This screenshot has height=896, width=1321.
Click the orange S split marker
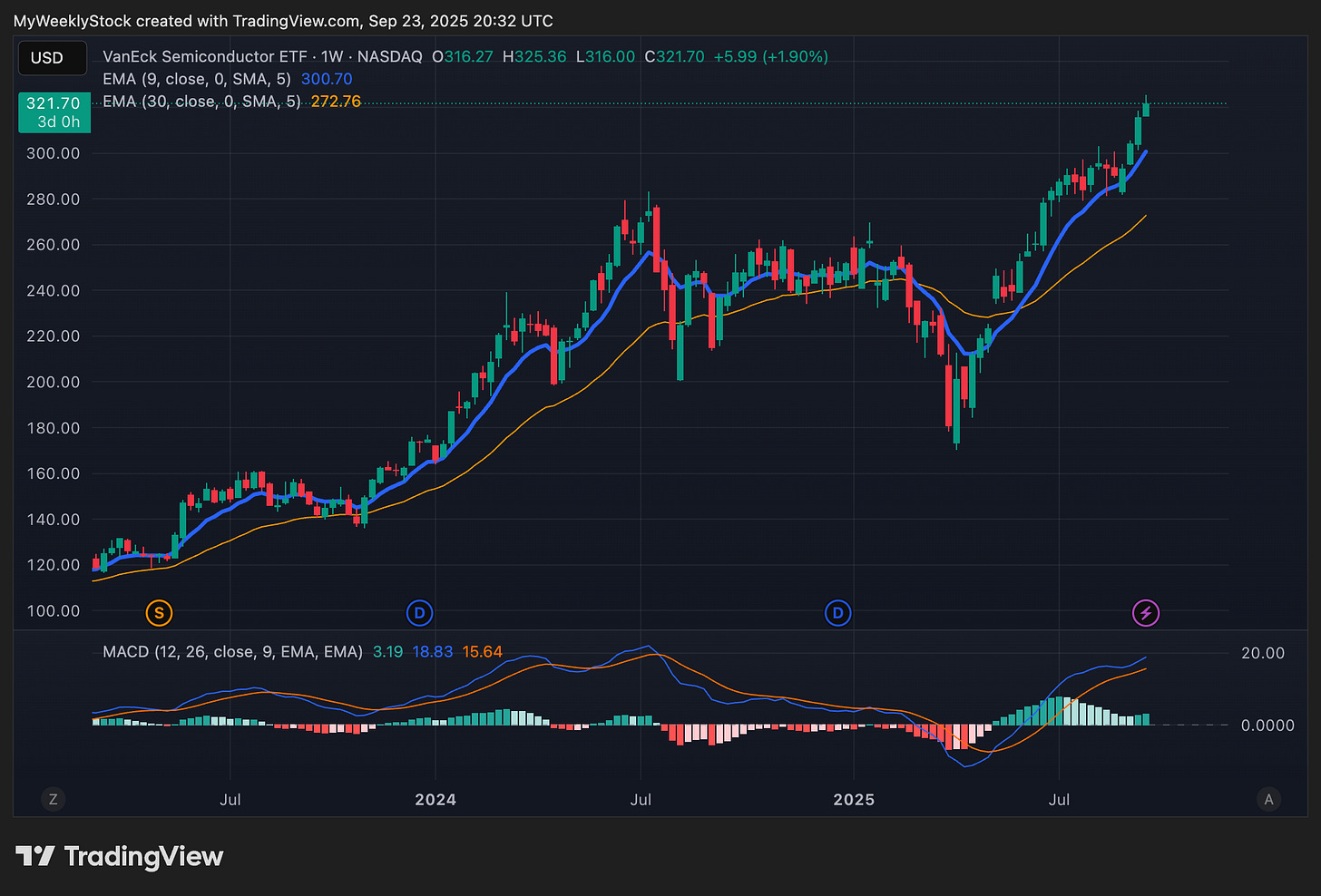(159, 613)
